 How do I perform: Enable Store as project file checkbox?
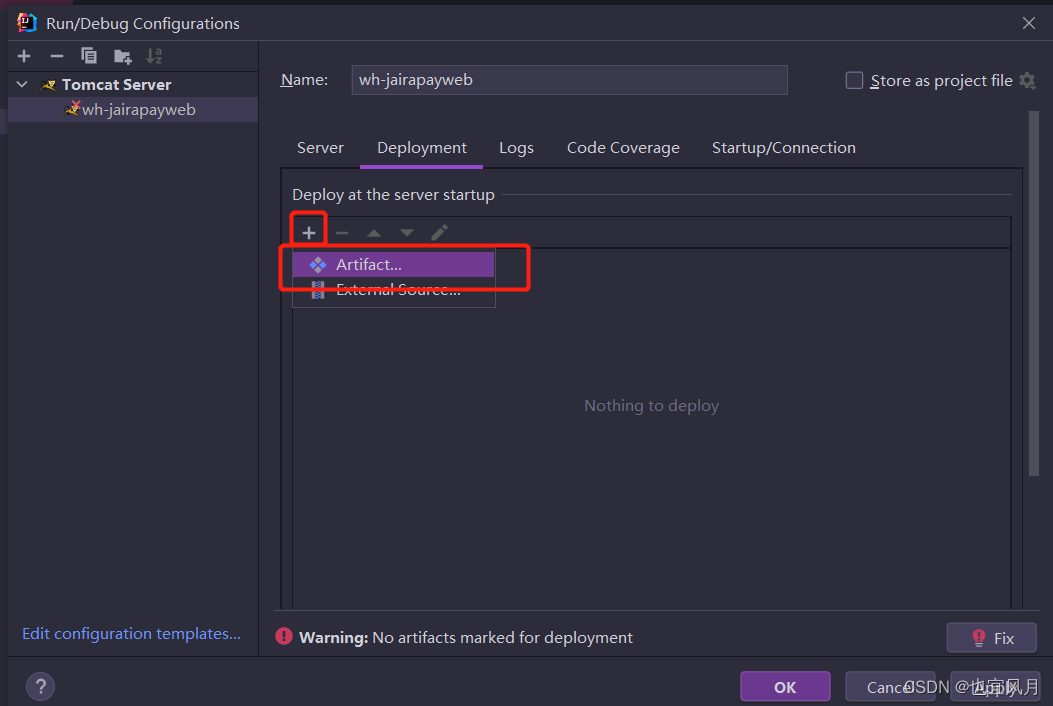[854, 81]
